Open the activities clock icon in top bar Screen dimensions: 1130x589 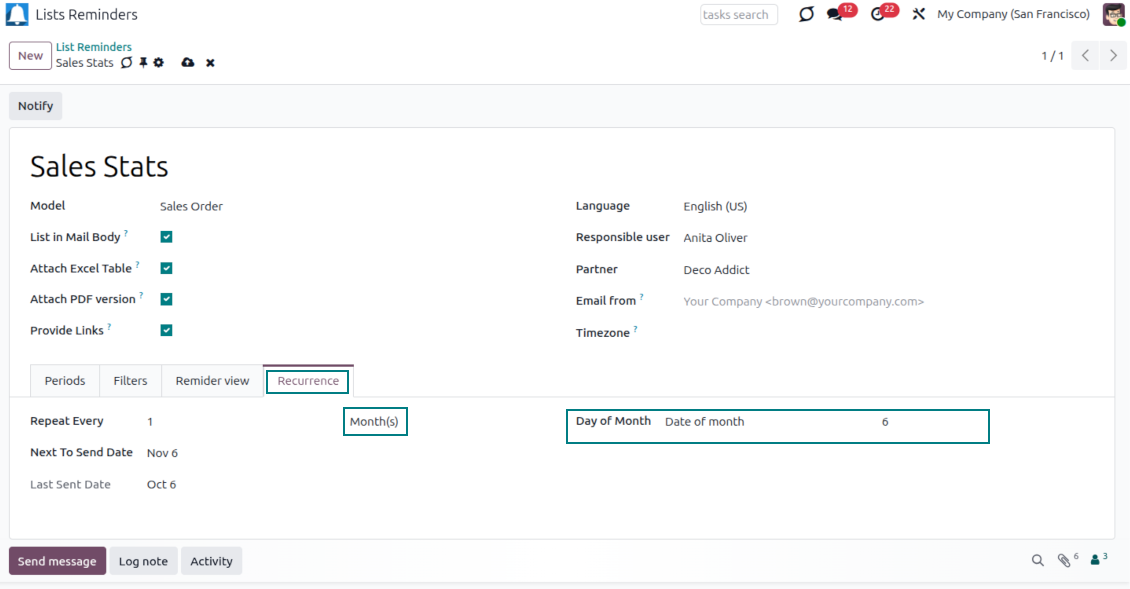878,15
